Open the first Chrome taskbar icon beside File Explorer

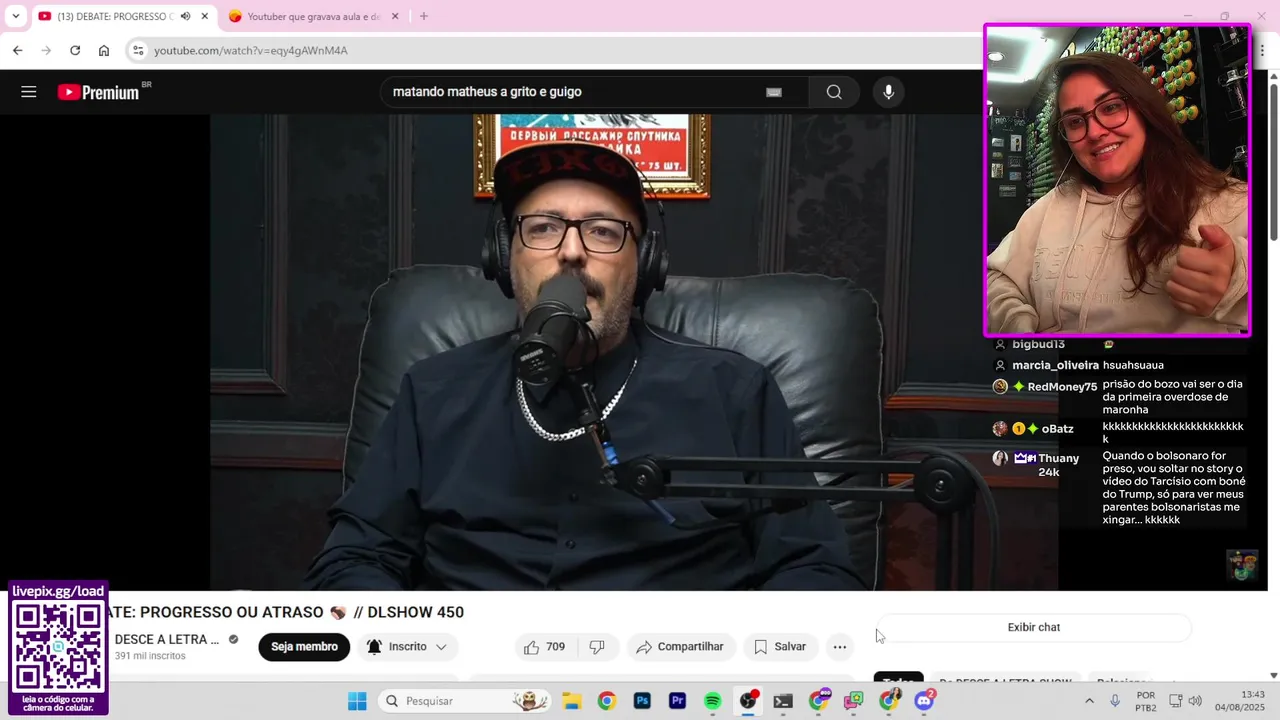[x=607, y=701]
